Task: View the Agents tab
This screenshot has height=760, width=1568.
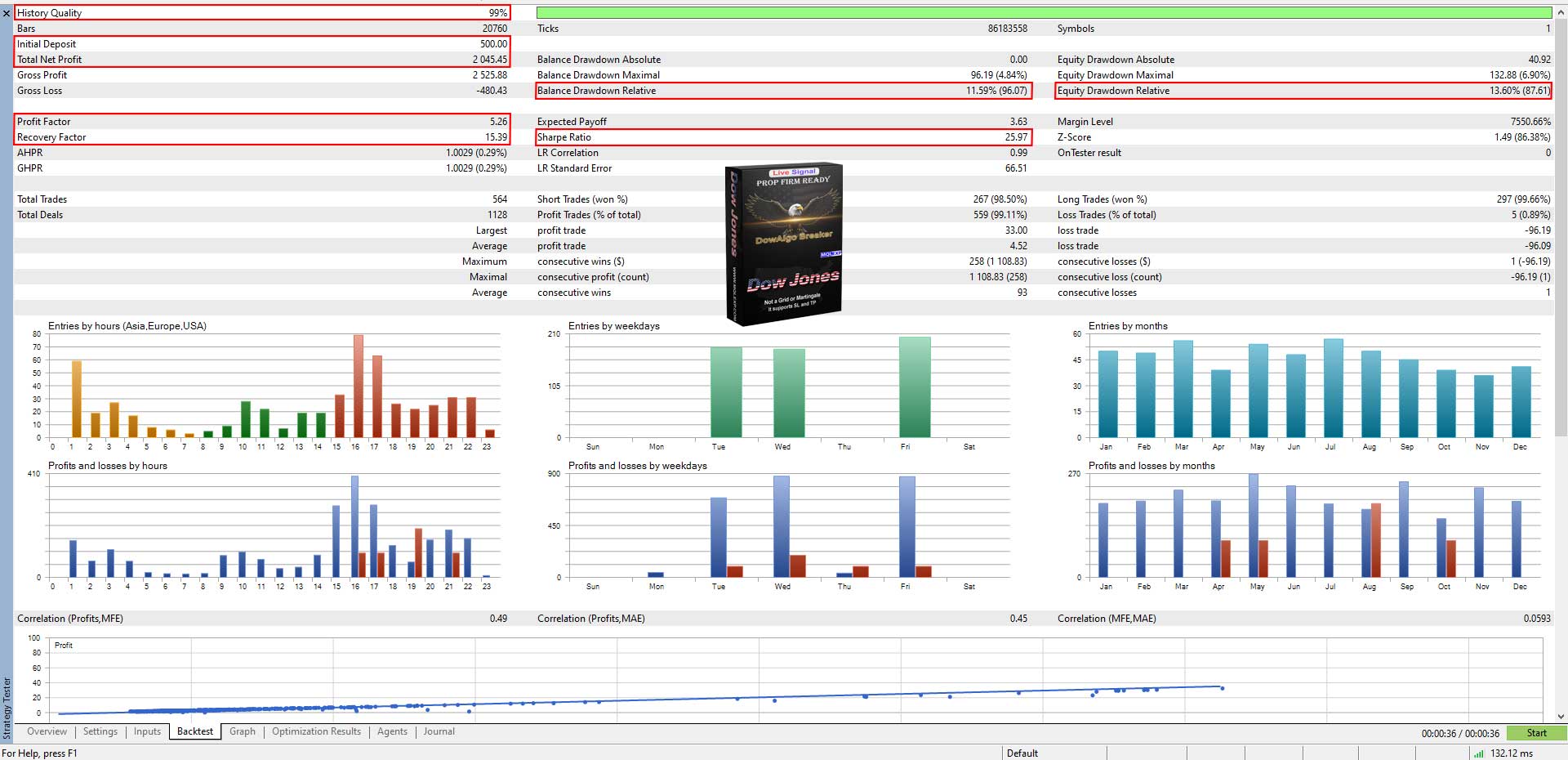Action: tap(392, 731)
